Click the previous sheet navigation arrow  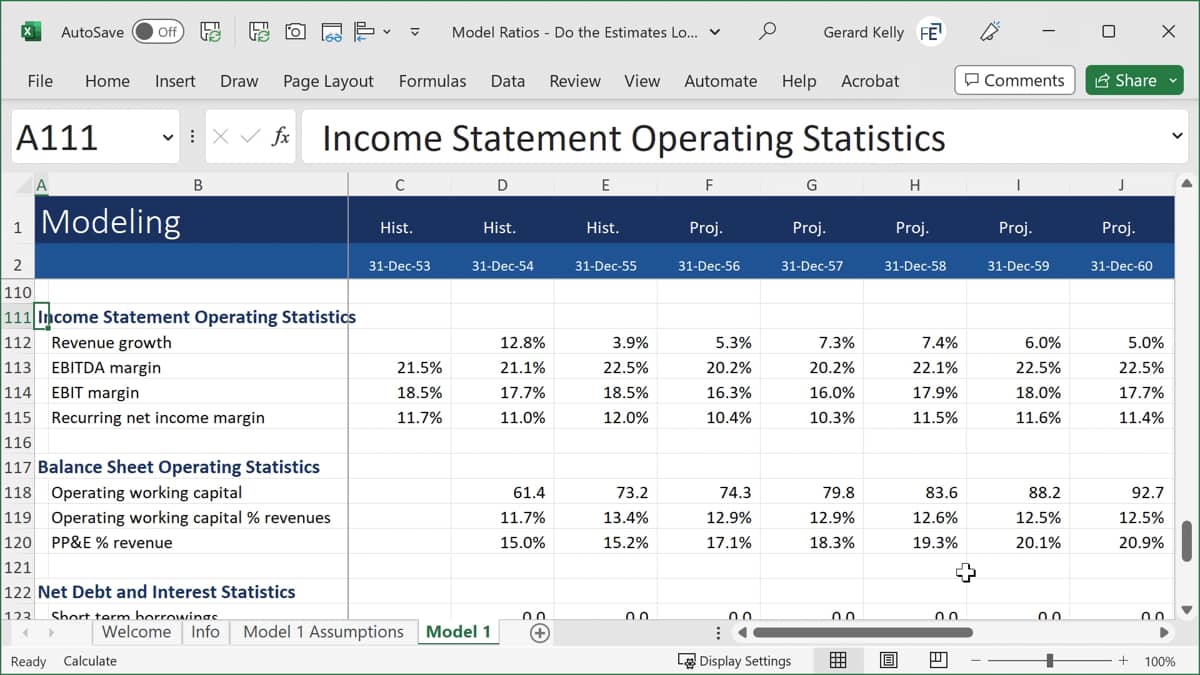[x=25, y=633]
